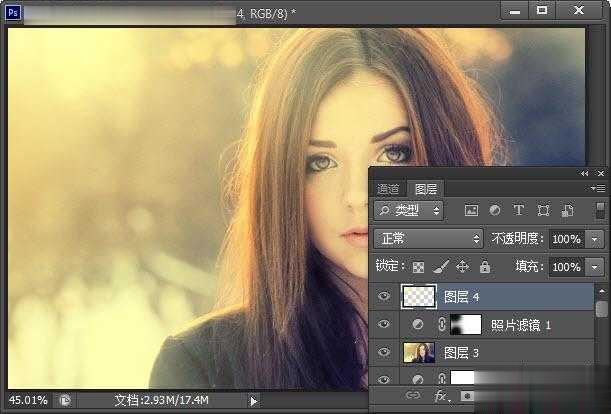
Task: Hide 图层 4 with its eye icon
Action: click(x=384, y=296)
